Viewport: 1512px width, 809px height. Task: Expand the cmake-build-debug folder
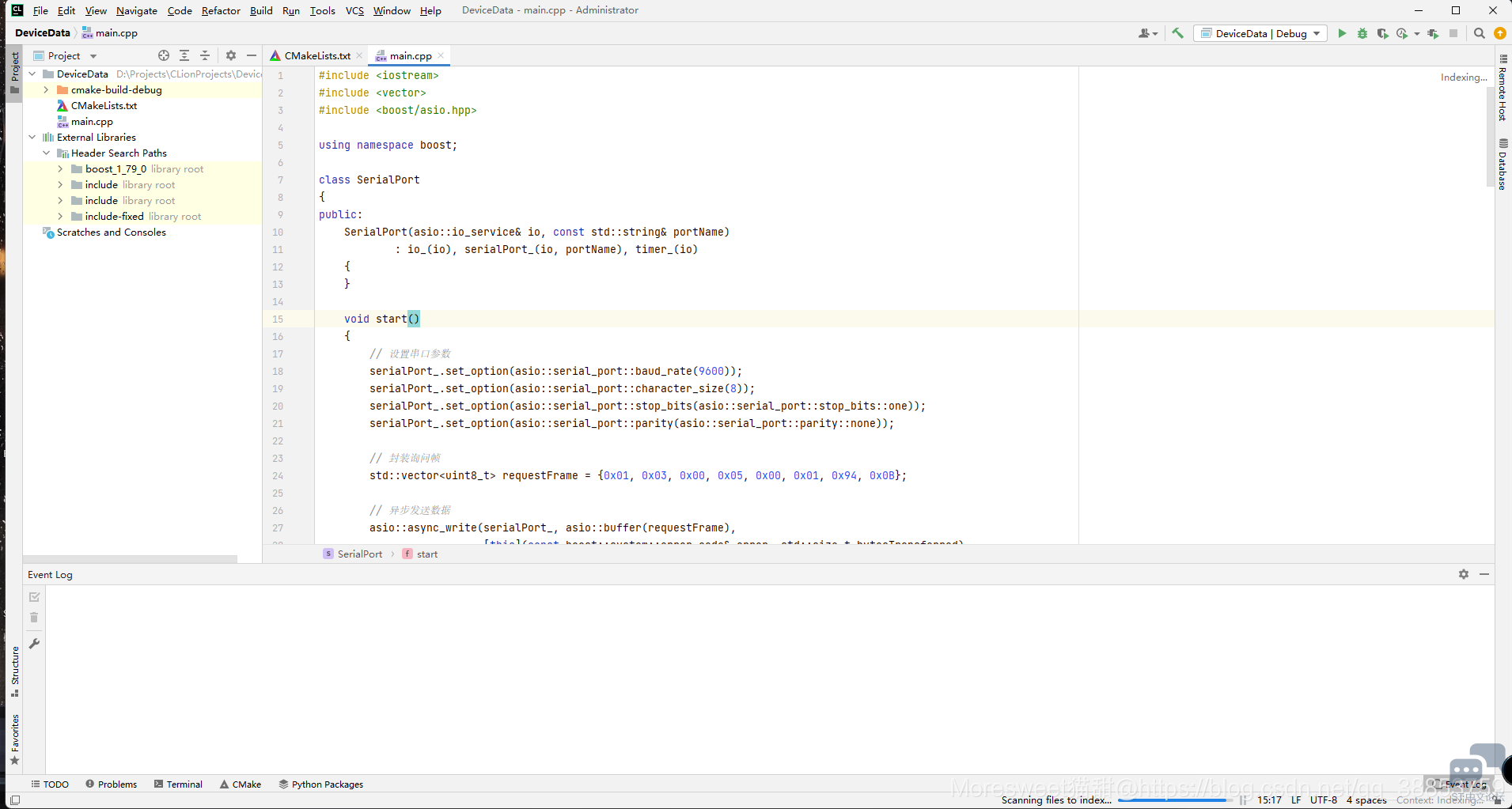(x=46, y=90)
